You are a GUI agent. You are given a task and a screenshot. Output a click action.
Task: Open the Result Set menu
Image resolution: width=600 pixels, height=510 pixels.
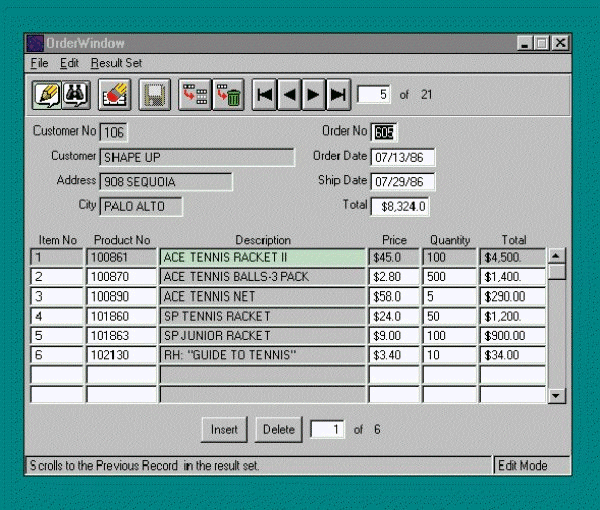pyautogui.click(x=116, y=63)
